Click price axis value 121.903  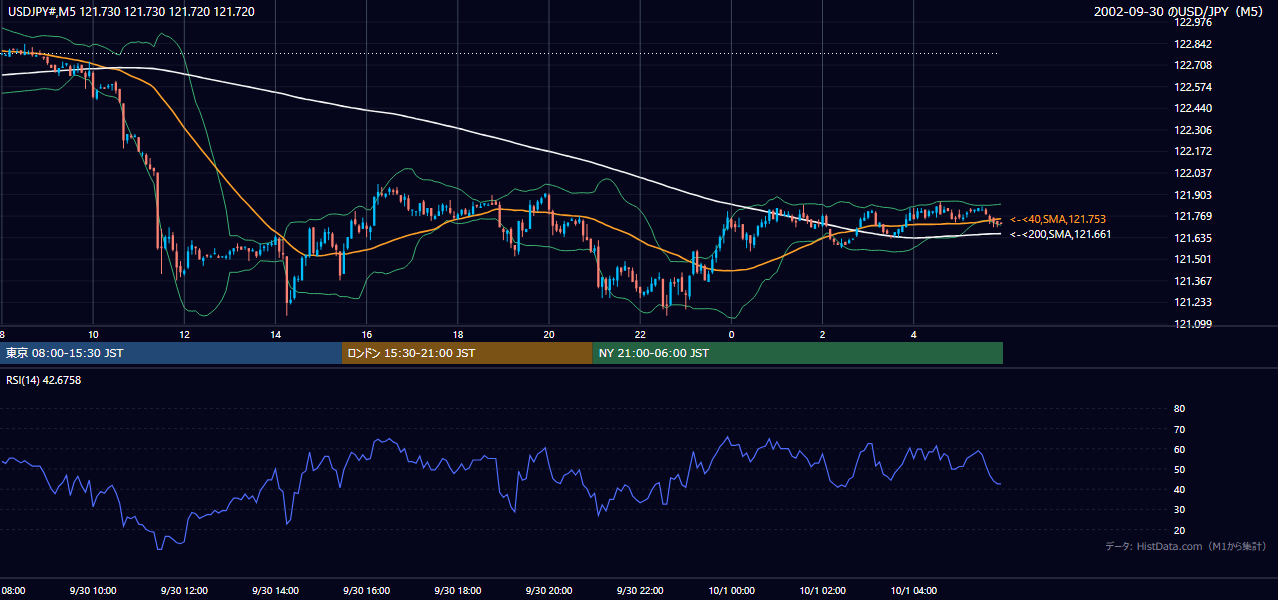tap(1195, 195)
